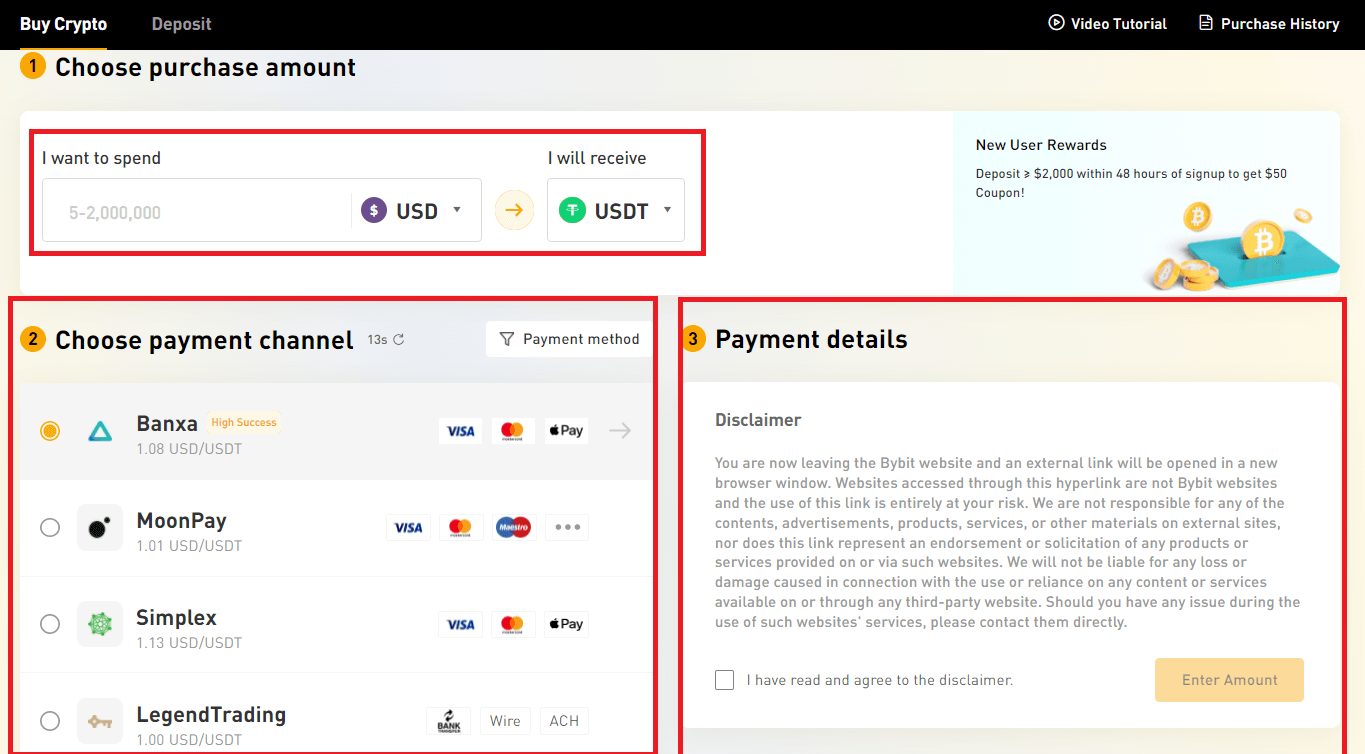Open the Video Tutorial

(x=1106, y=23)
